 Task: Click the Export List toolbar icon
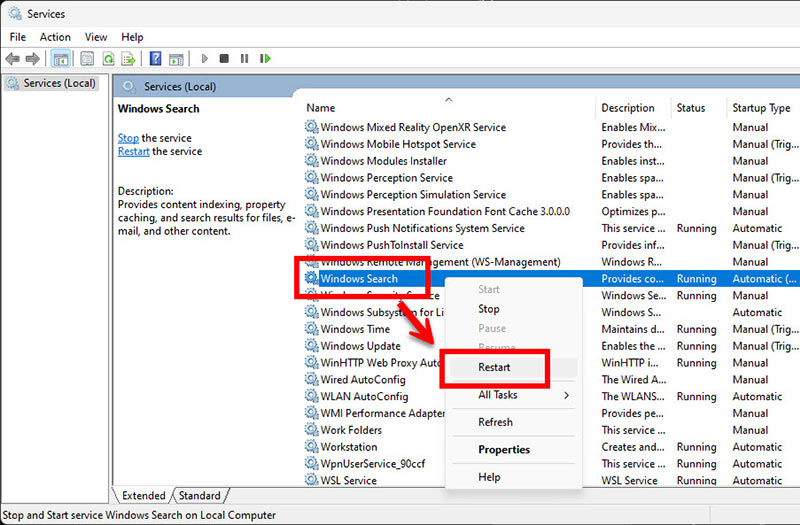point(128,59)
